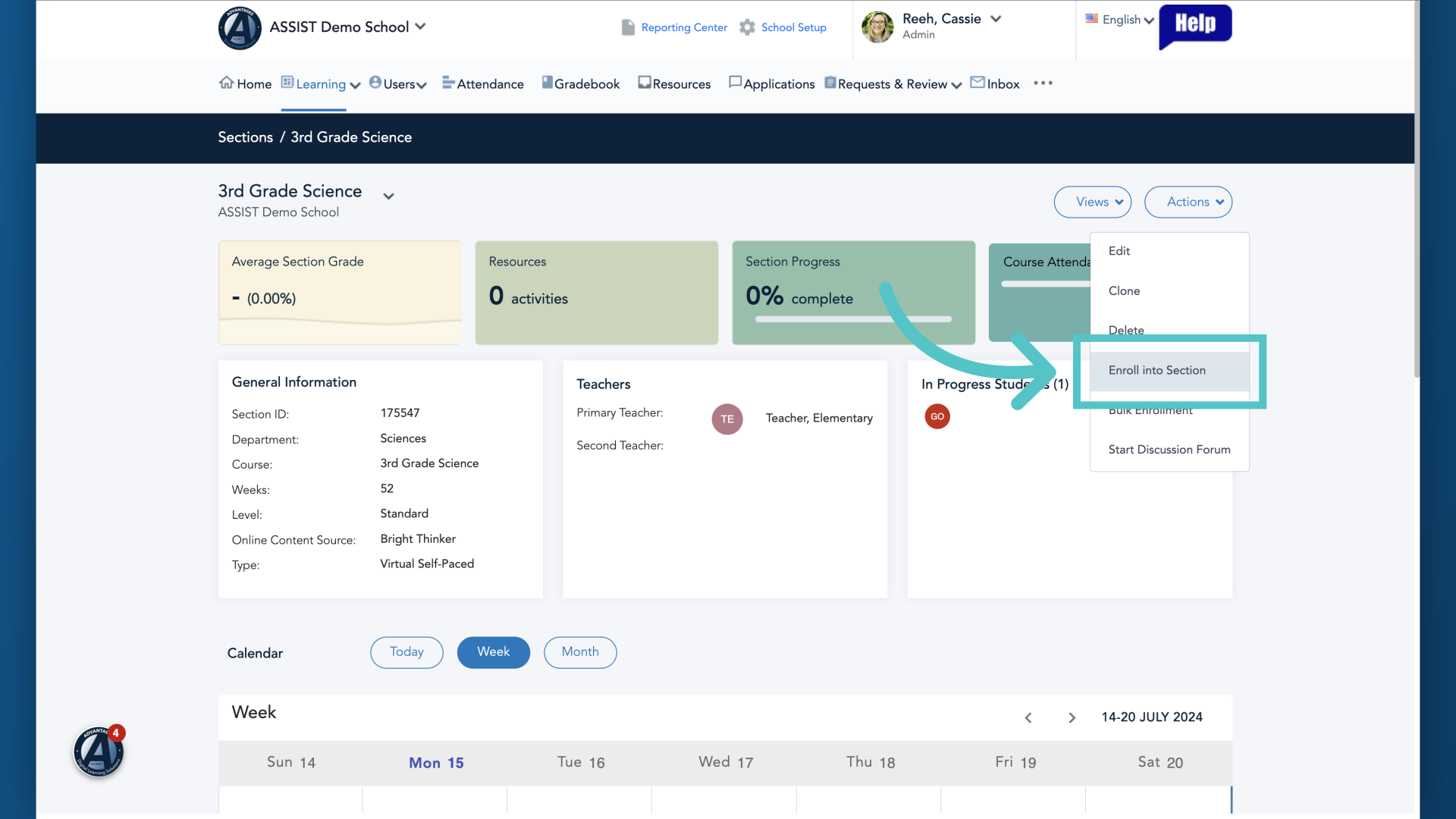This screenshot has height=819, width=1456.
Task: Click the floating ASSIST badge with notifications
Action: coord(99,752)
